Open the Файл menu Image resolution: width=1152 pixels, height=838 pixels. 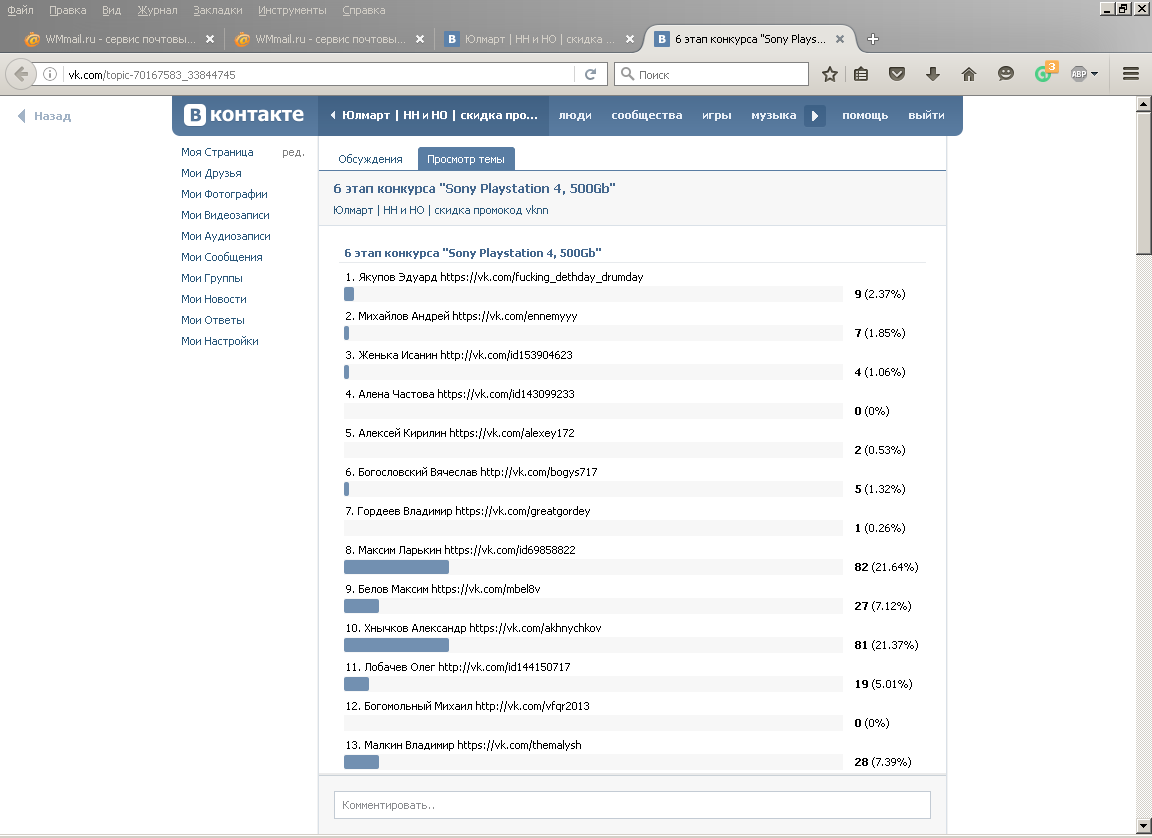tap(20, 10)
